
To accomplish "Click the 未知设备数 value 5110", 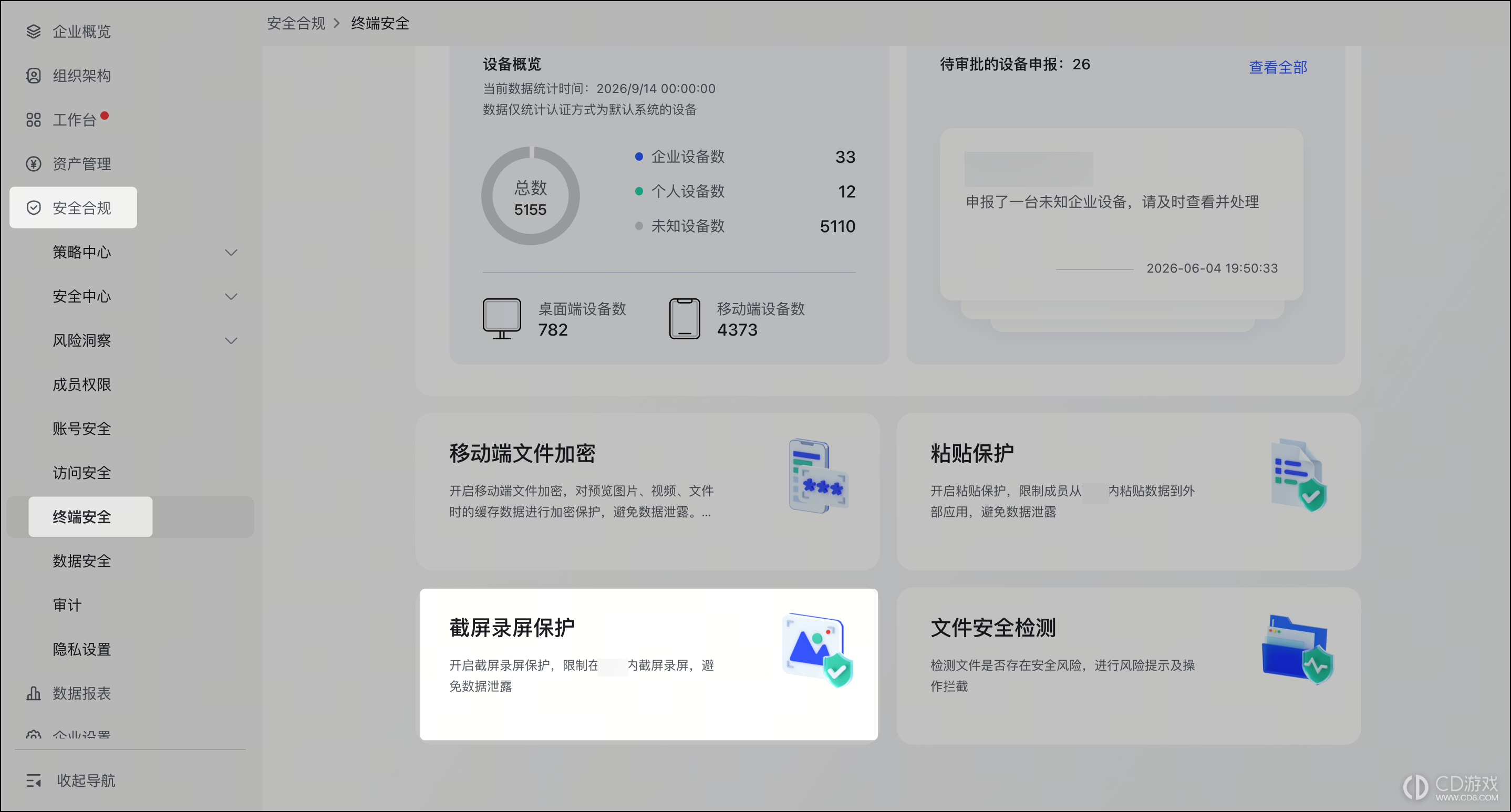I will point(837,226).
